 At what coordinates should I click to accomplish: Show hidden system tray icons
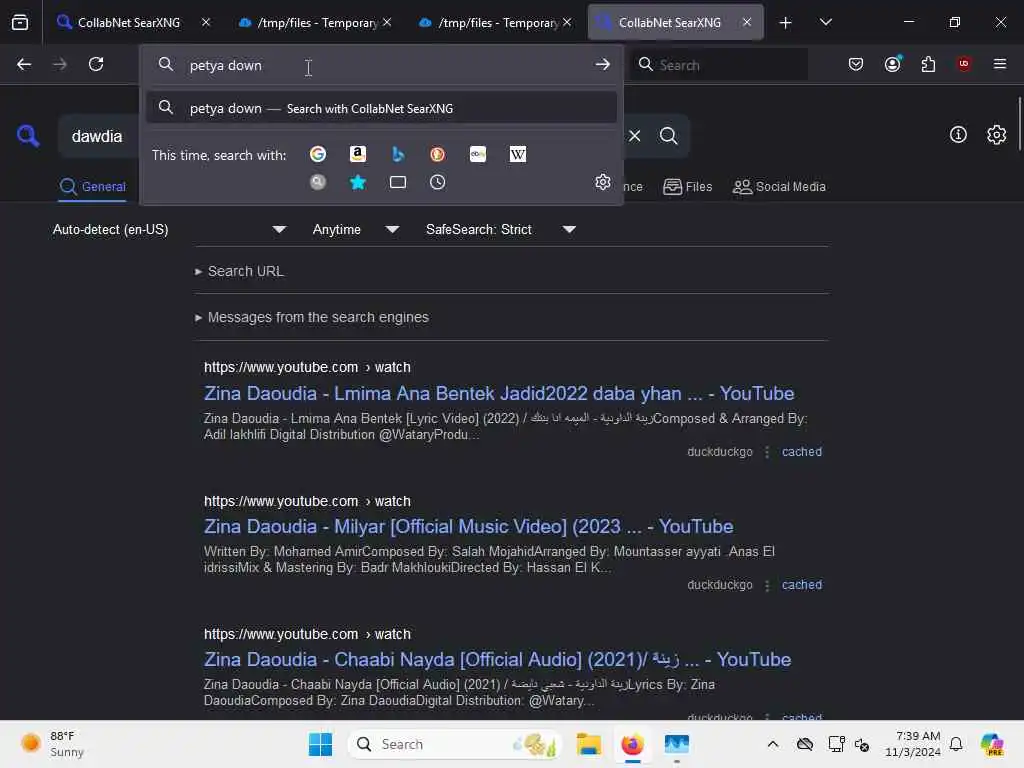coord(773,744)
